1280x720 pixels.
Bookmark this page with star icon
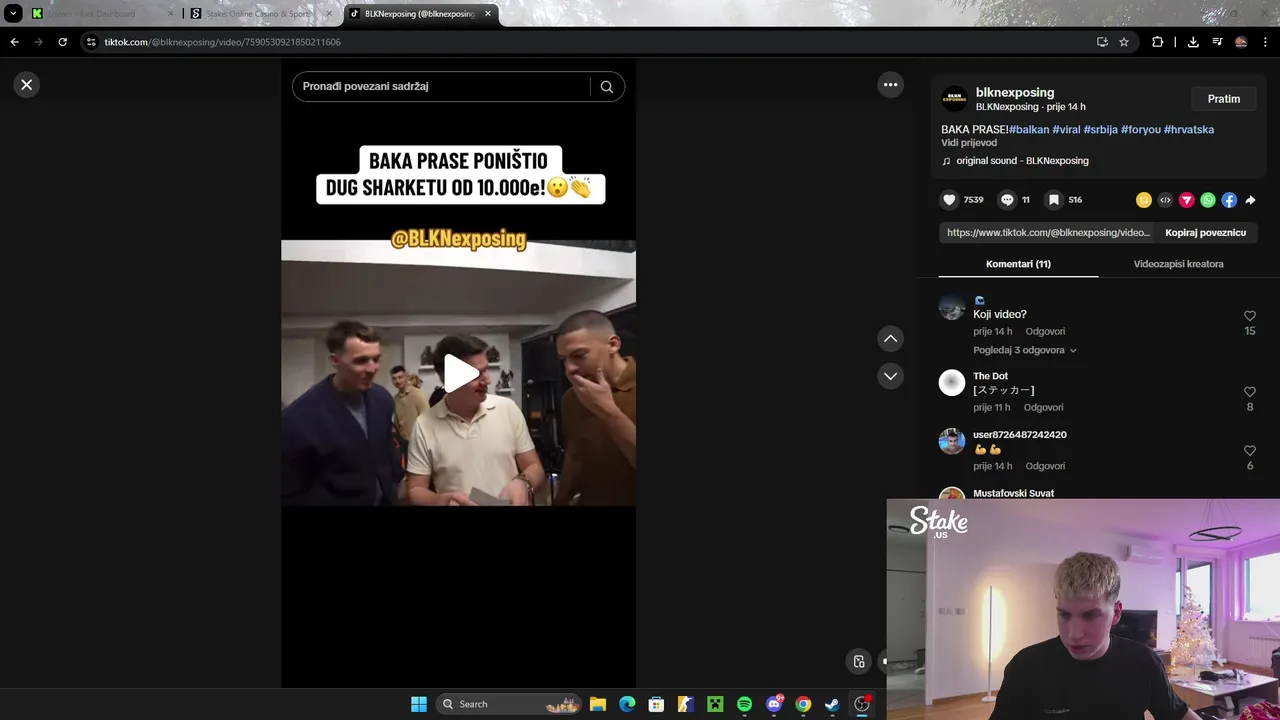click(x=1124, y=42)
